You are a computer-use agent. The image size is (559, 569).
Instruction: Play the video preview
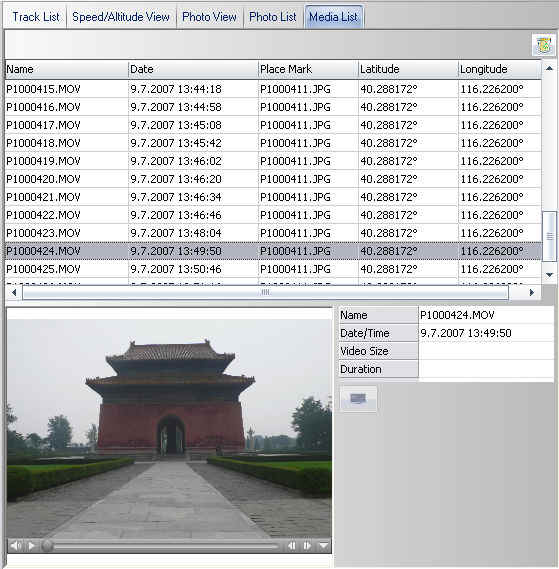click(32, 545)
